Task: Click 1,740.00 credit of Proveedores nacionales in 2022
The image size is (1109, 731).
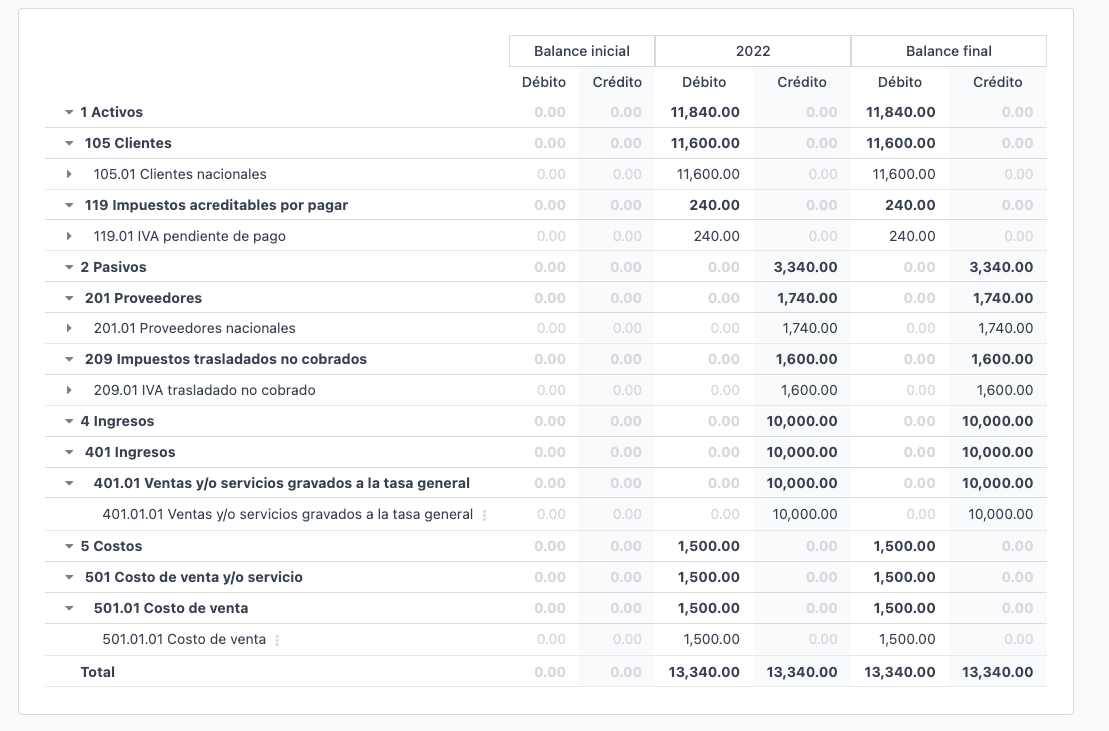Action: [808, 329]
